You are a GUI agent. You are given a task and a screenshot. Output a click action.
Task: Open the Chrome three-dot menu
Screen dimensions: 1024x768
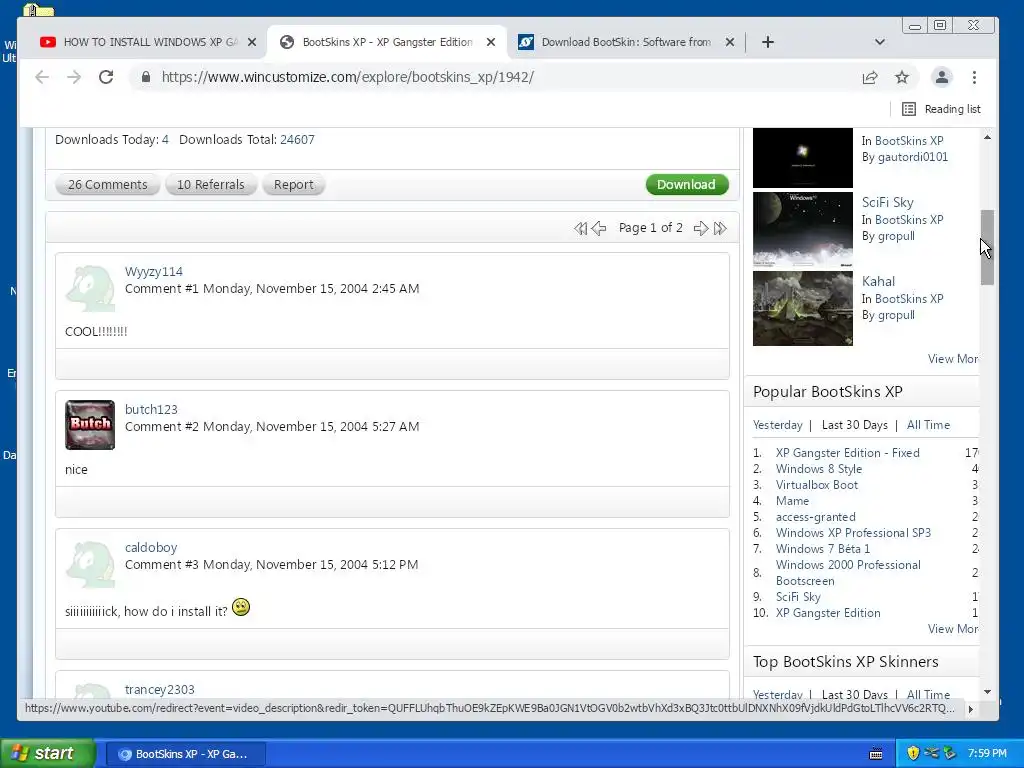(974, 78)
